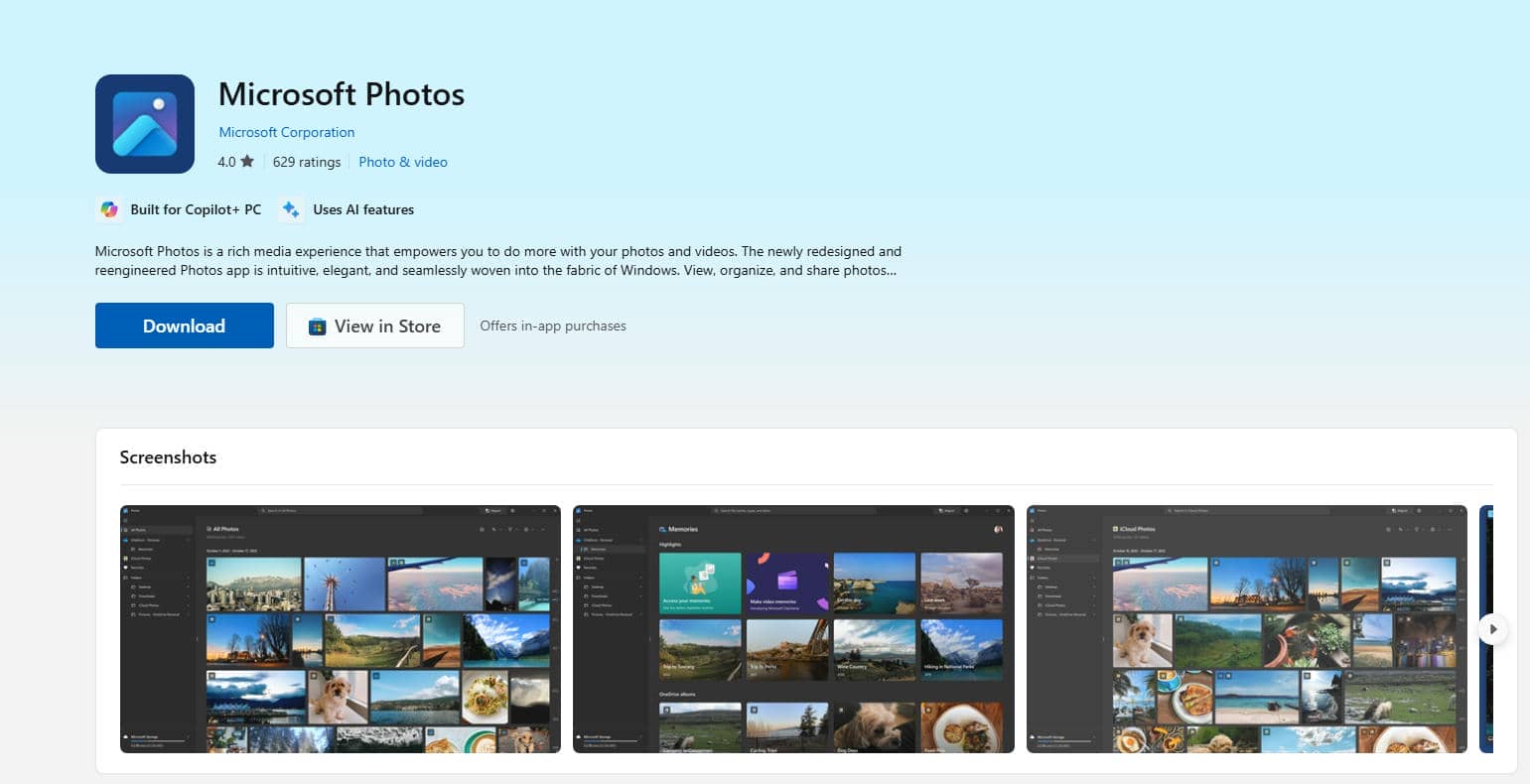The height and width of the screenshot is (784, 1530).
Task: Open the Microsoft Corporation publisher link
Action: click(x=287, y=132)
